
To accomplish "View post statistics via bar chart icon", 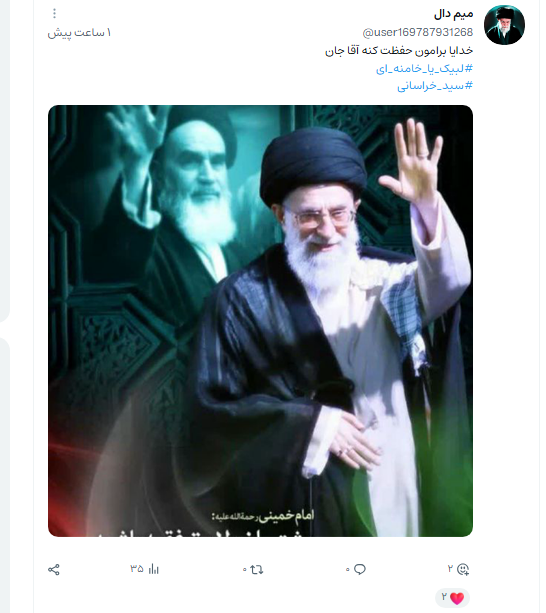I will tap(154, 569).
